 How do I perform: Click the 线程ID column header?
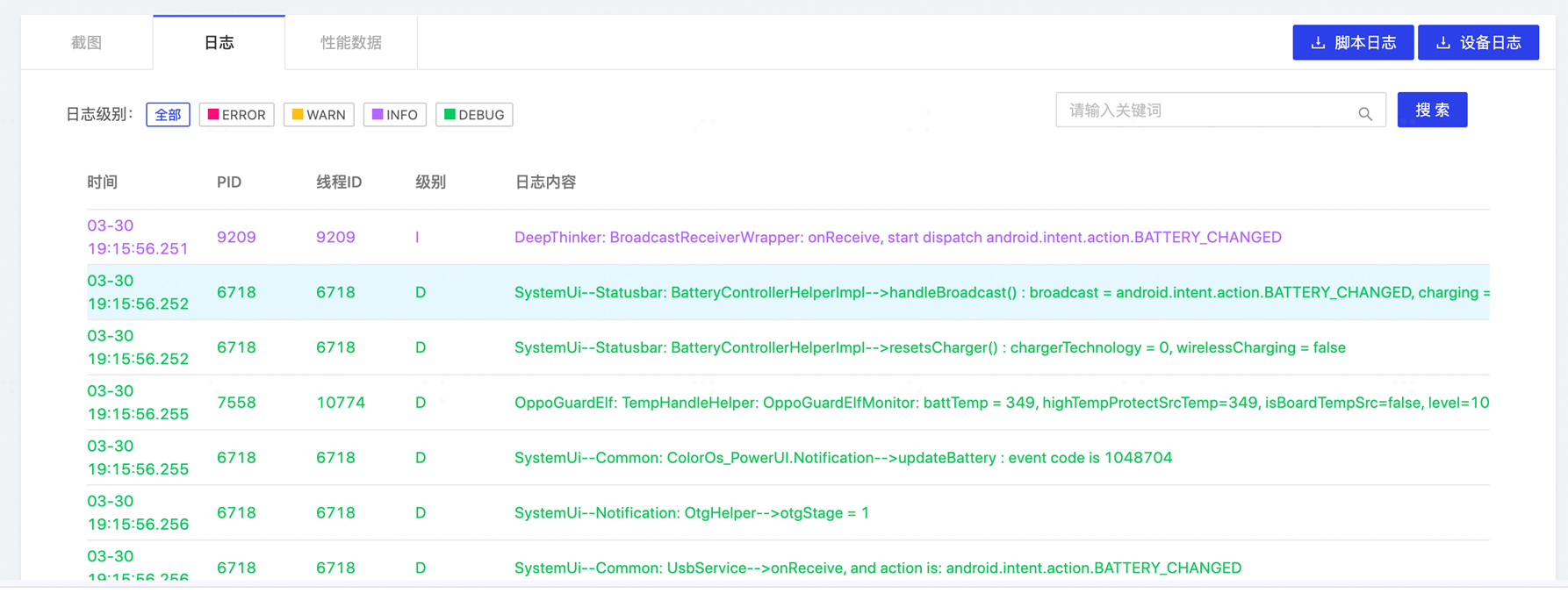(339, 182)
